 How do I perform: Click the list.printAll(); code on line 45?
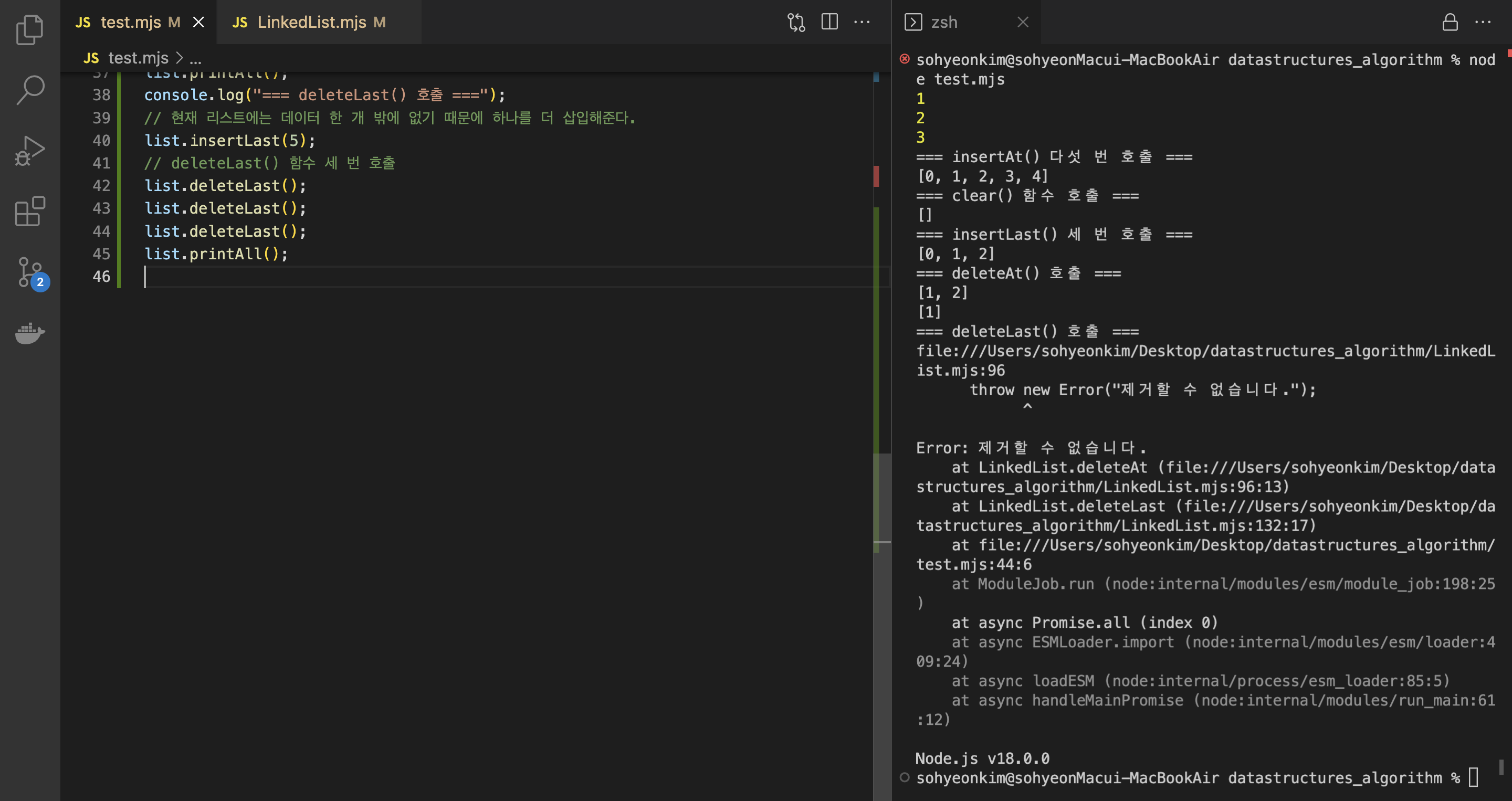(216, 254)
